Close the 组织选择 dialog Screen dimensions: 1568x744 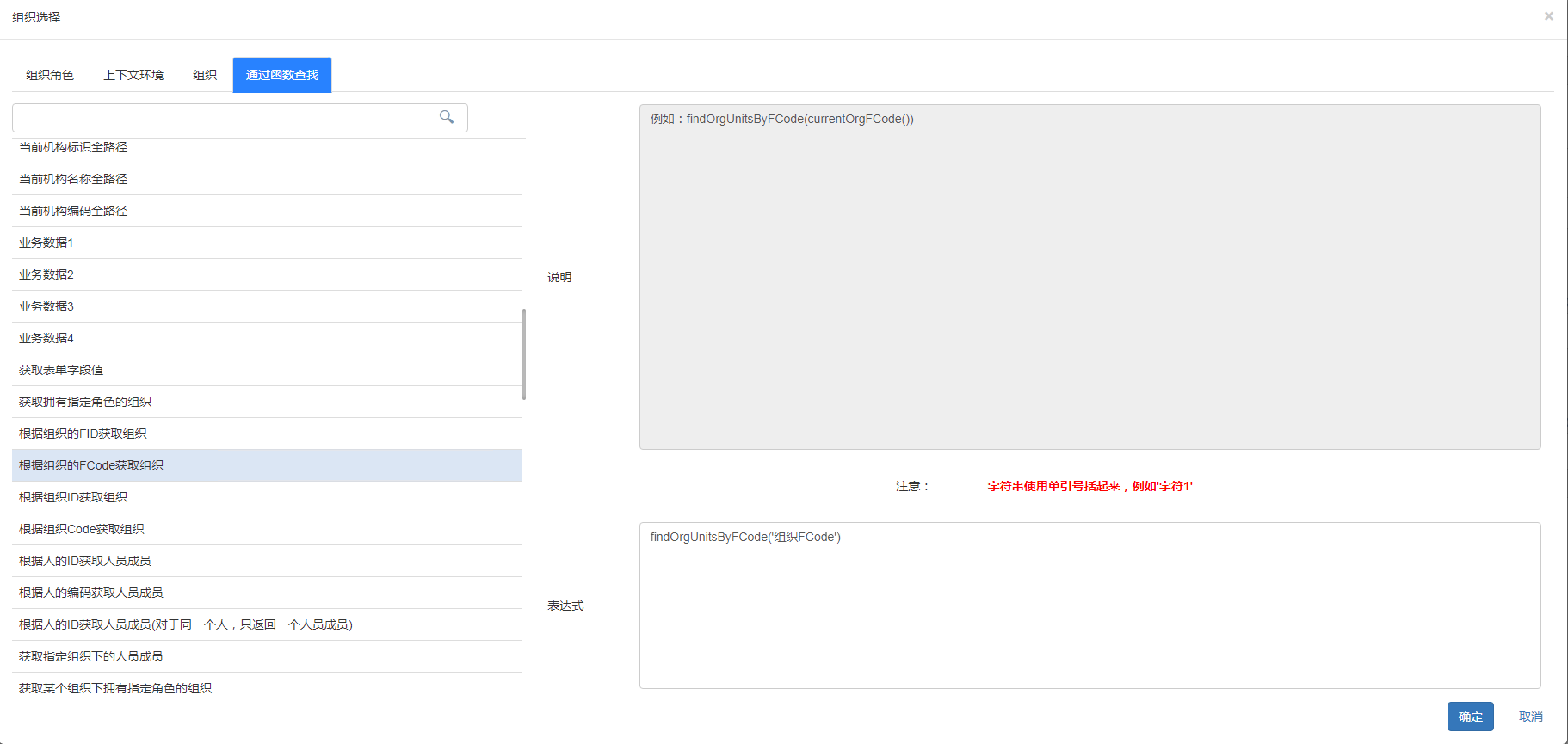click(x=1548, y=16)
